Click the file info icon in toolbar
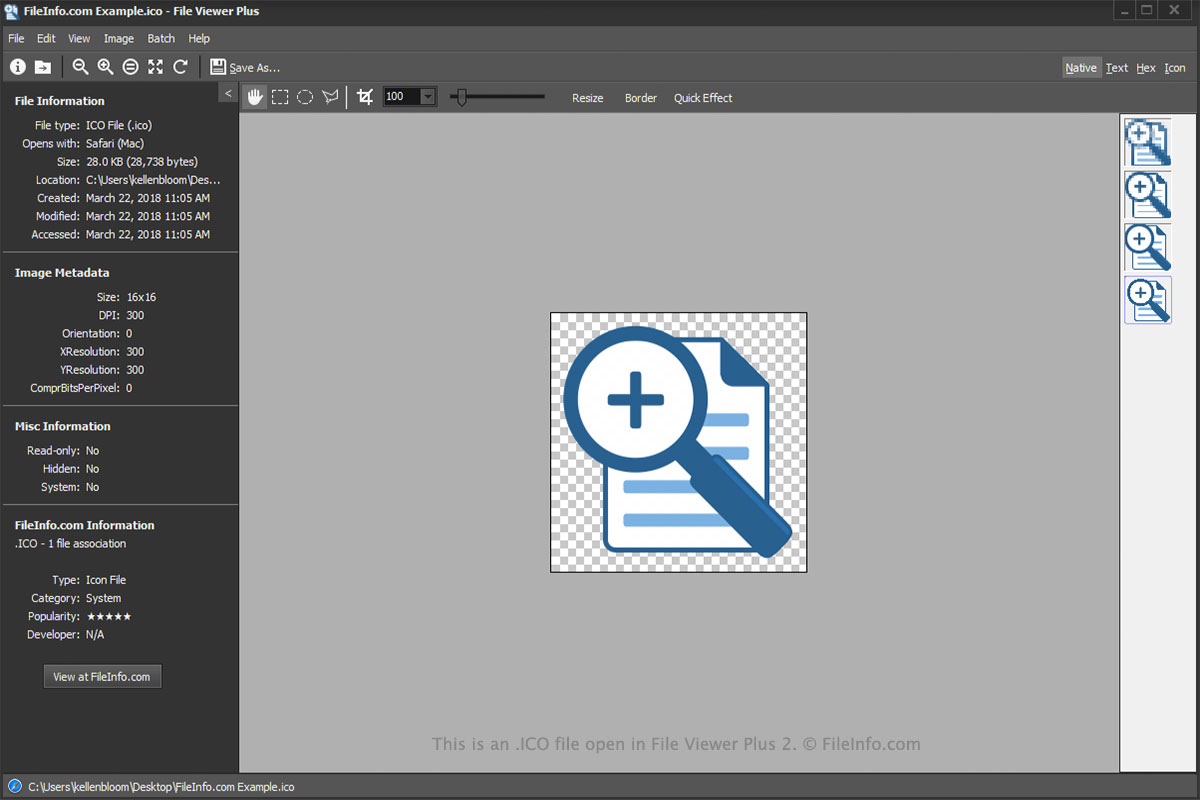Viewport: 1200px width, 800px height. (18, 67)
